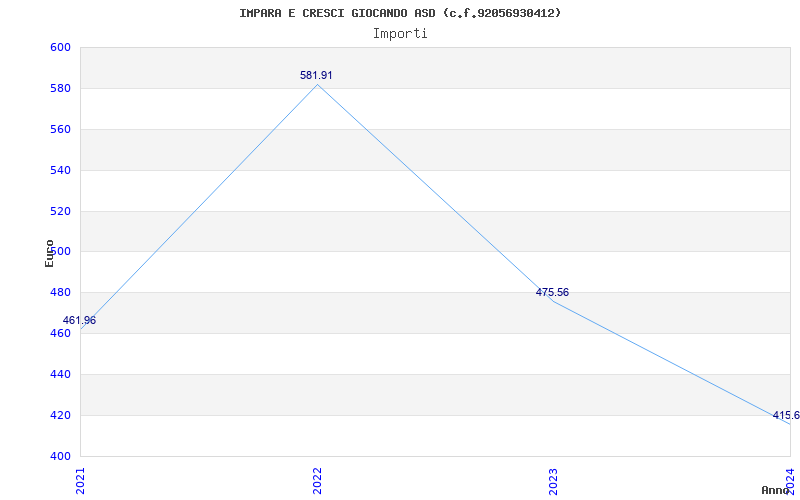The width and height of the screenshot is (800, 500).
Task: Click the Importi subtitle
Action: click(x=400, y=34)
